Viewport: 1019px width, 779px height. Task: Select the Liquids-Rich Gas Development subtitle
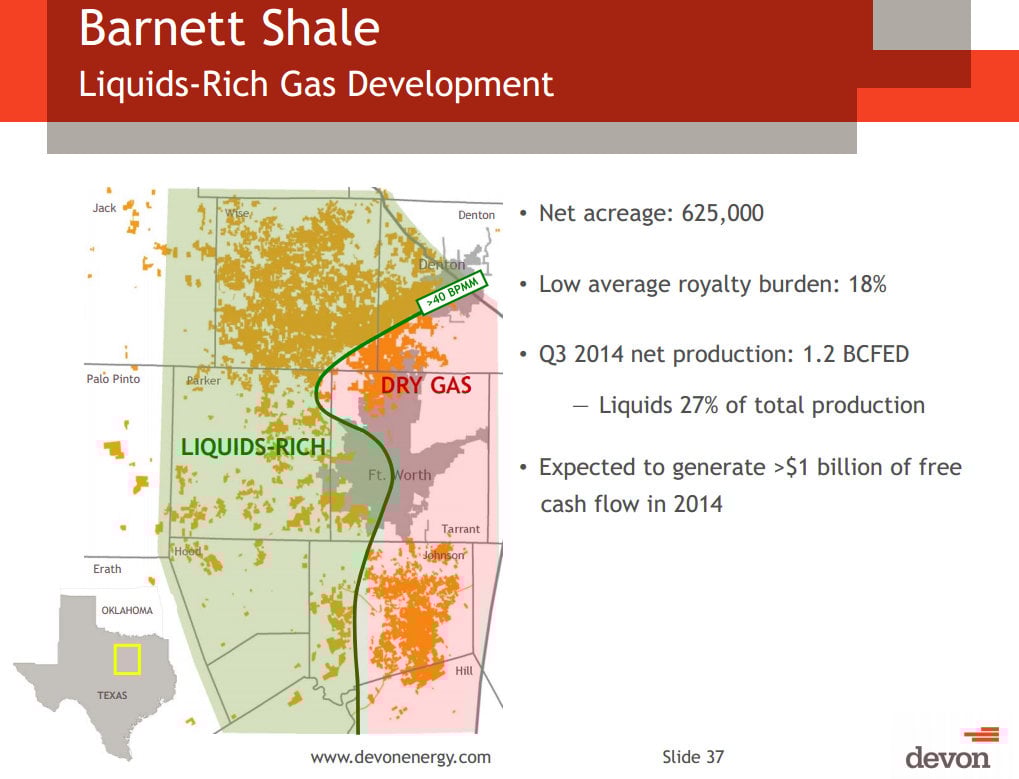point(316,83)
